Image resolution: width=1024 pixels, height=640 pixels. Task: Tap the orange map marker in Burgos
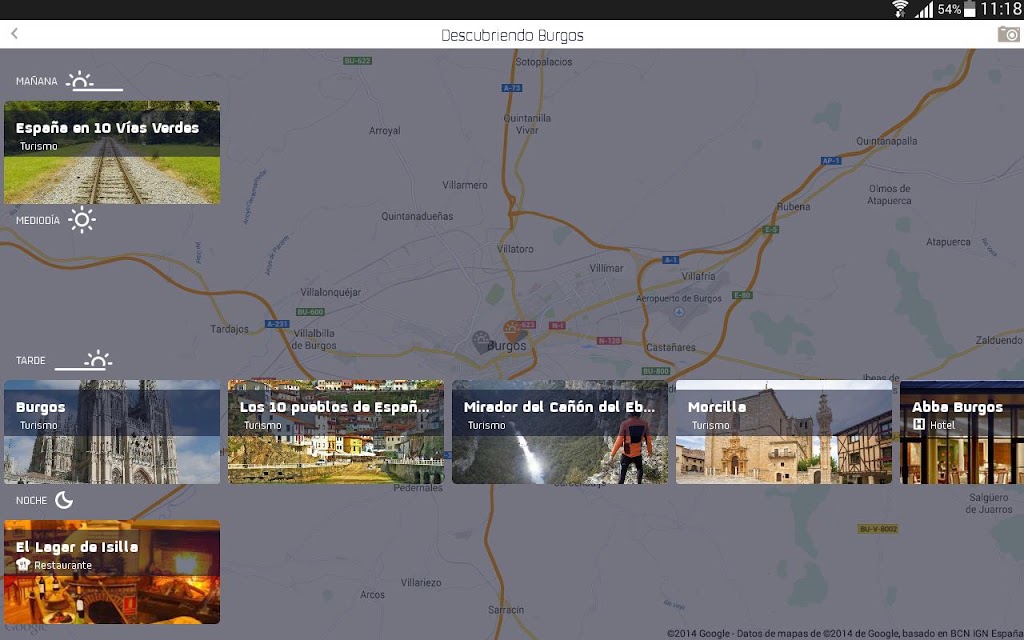point(513,330)
